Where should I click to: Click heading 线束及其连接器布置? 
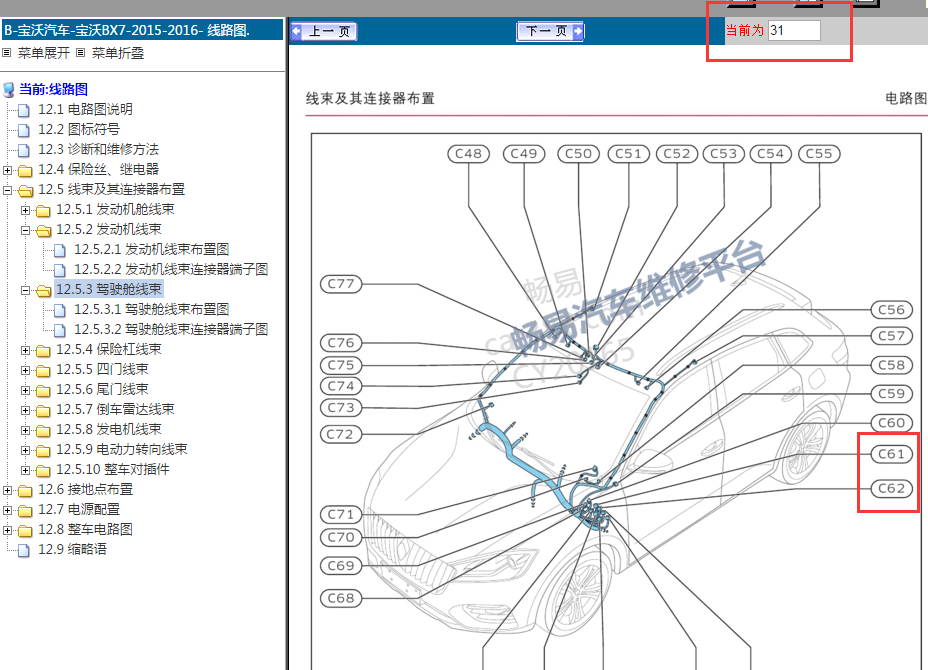click(x=370, y=98)
